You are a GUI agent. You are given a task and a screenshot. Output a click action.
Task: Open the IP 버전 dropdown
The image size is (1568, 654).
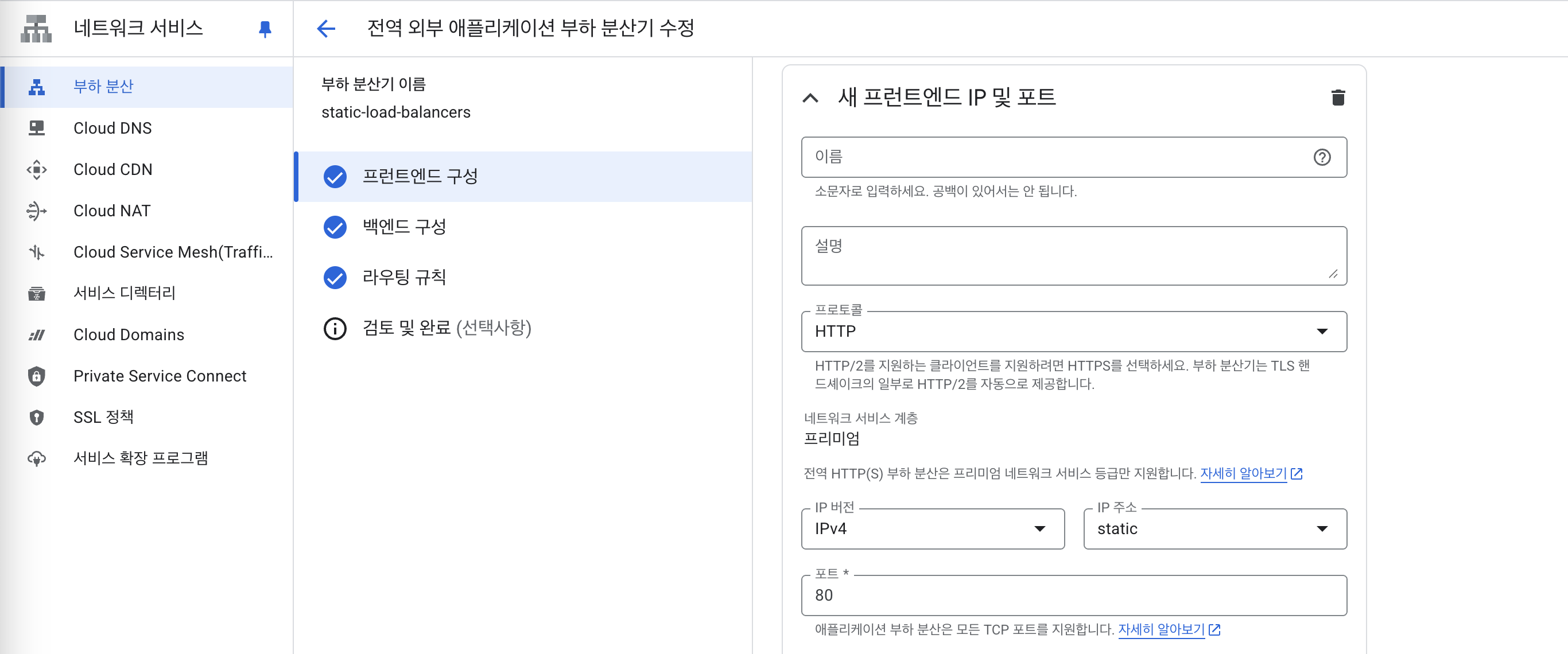(933, 529)
